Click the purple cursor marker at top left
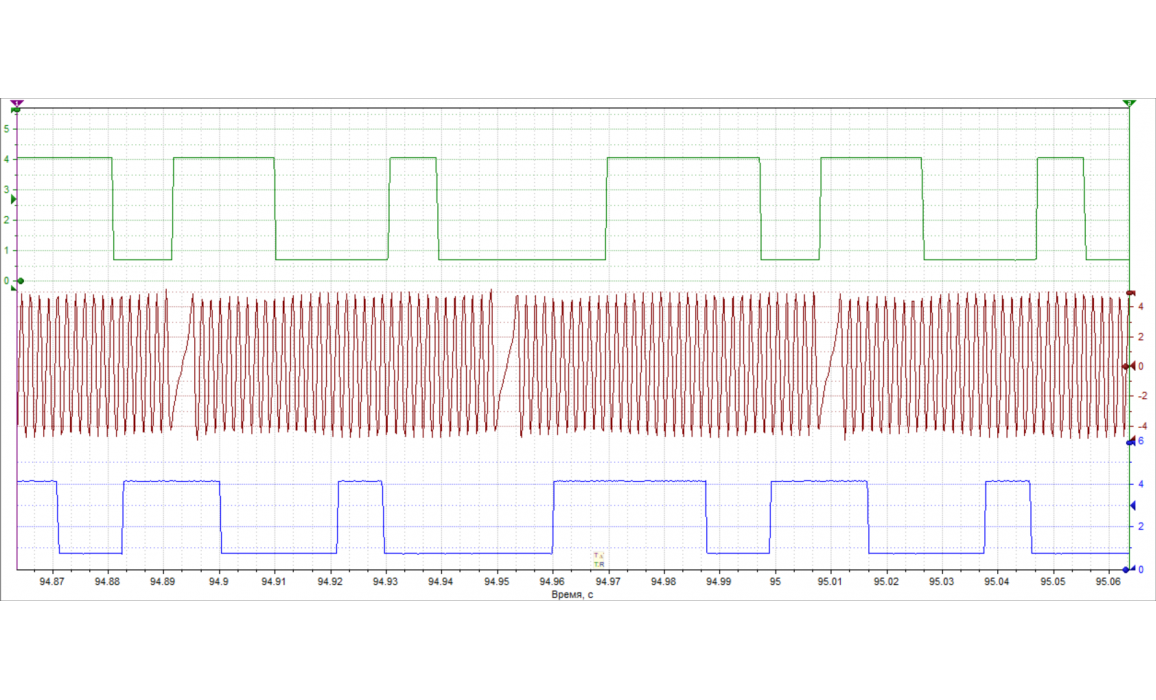The height and width of the screenshot is (700, 1156). (x=17, y=103)
